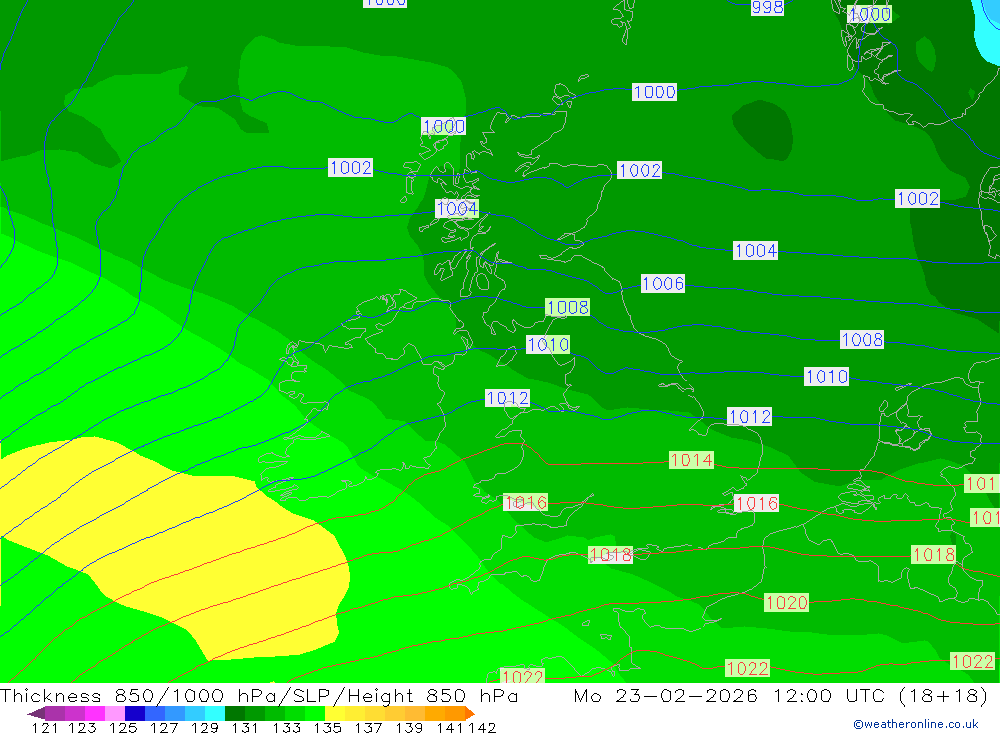Select the bright magenta legend swatch

click(94, 713)
